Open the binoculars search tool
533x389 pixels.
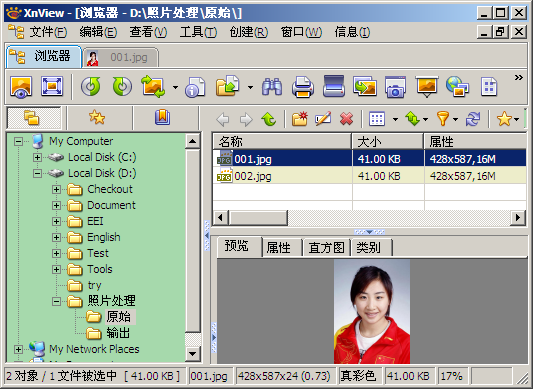click(x=272, y=87)
